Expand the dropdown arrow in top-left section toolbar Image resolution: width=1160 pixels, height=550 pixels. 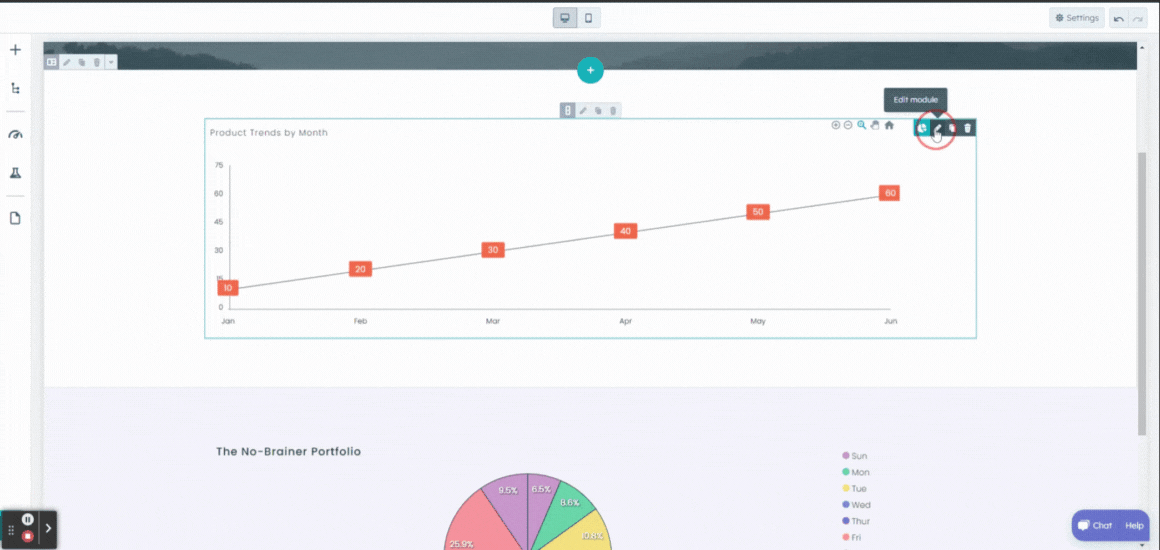point(111,63)
